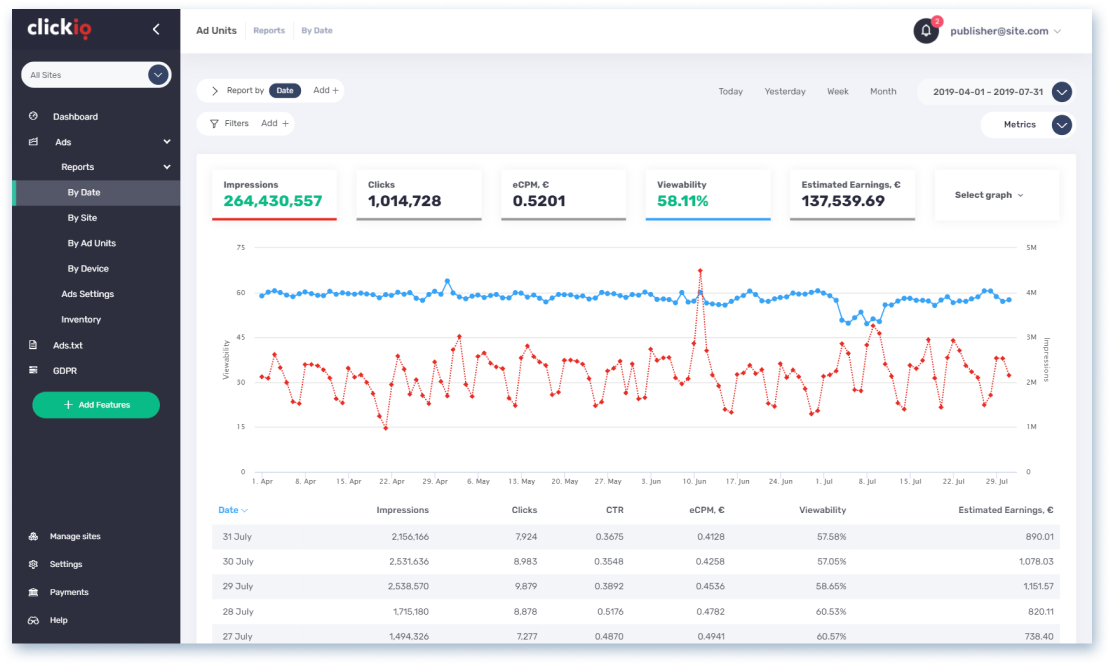Open the By Device report
This screenshot has height=665, width=1110.
[88, 269]
